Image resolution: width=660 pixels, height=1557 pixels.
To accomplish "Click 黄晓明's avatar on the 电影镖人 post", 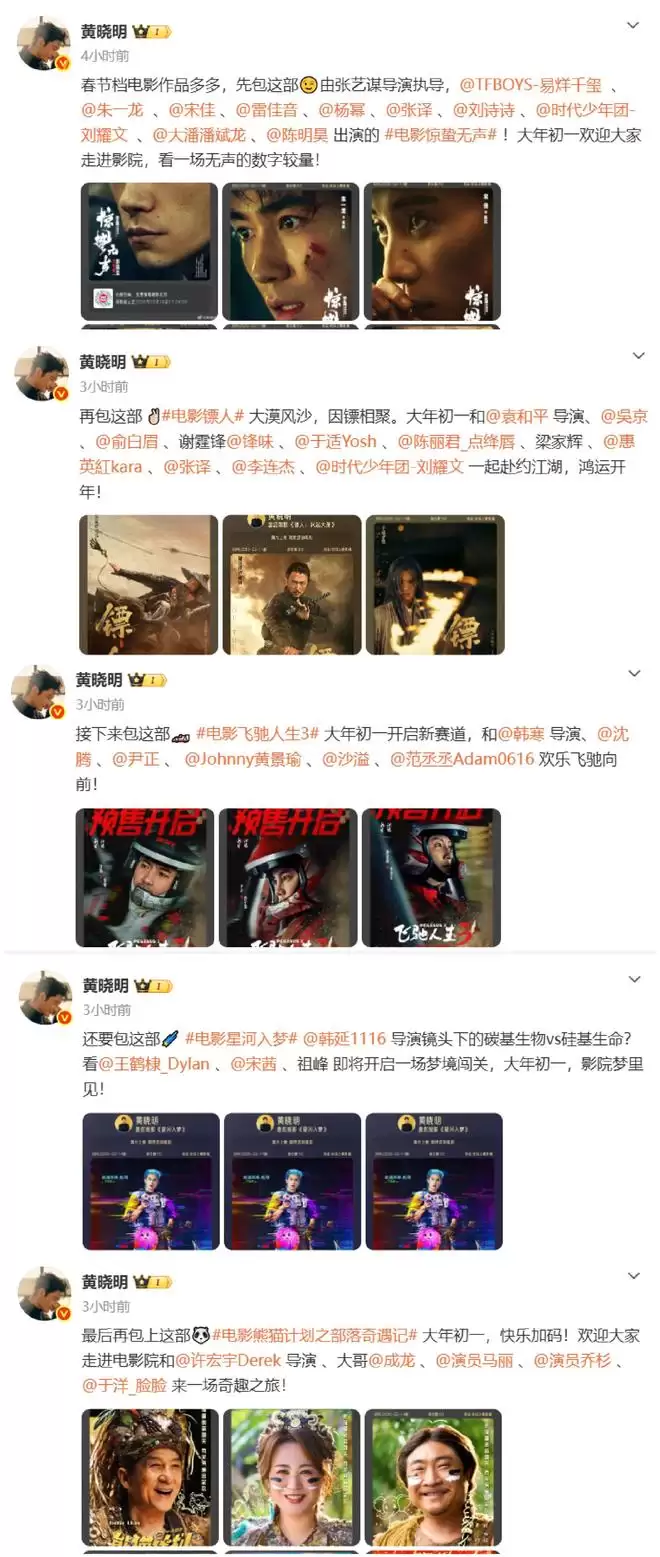I will click(x=42, y=374).
